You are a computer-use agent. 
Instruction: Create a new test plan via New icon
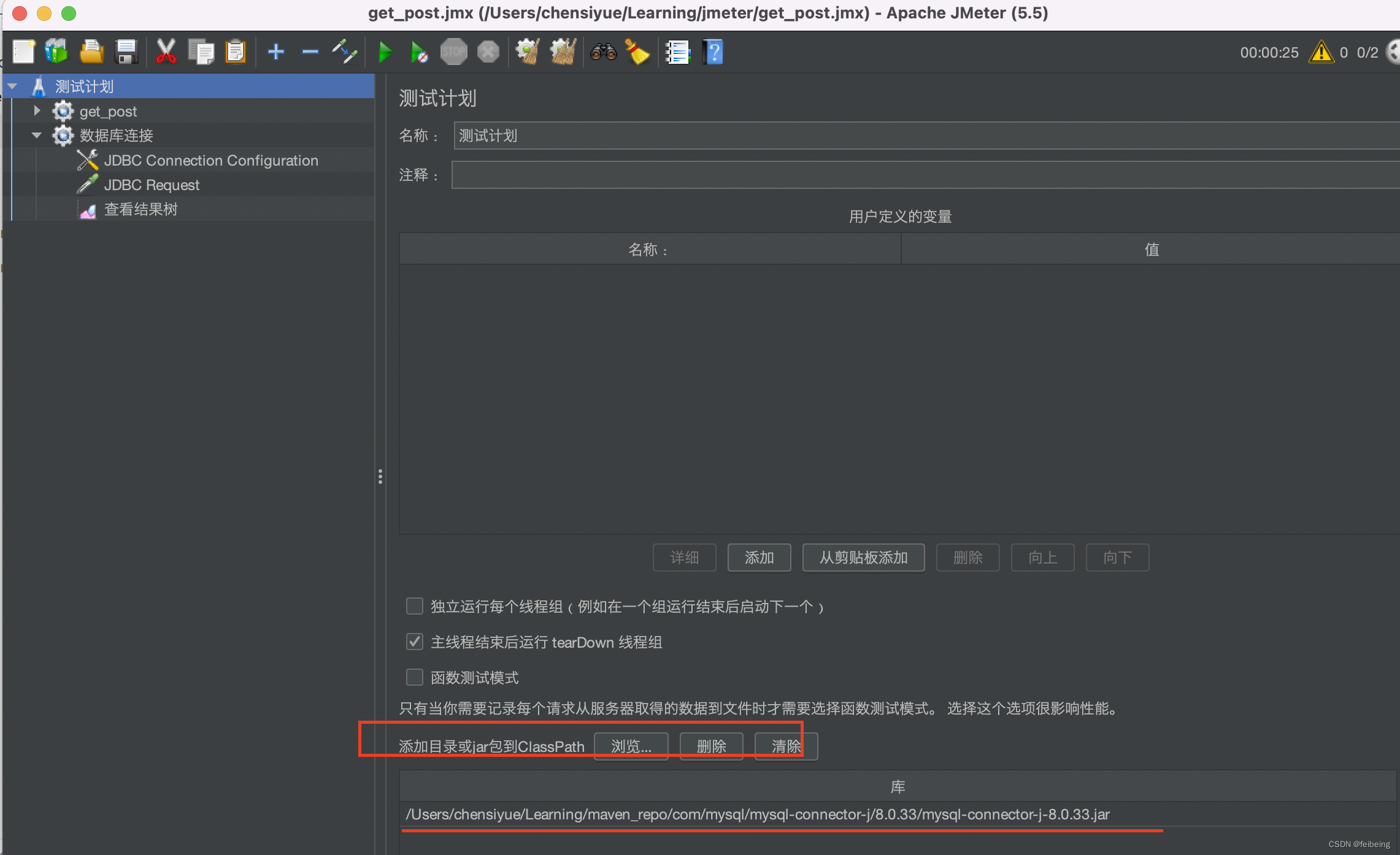pos(23,52)
